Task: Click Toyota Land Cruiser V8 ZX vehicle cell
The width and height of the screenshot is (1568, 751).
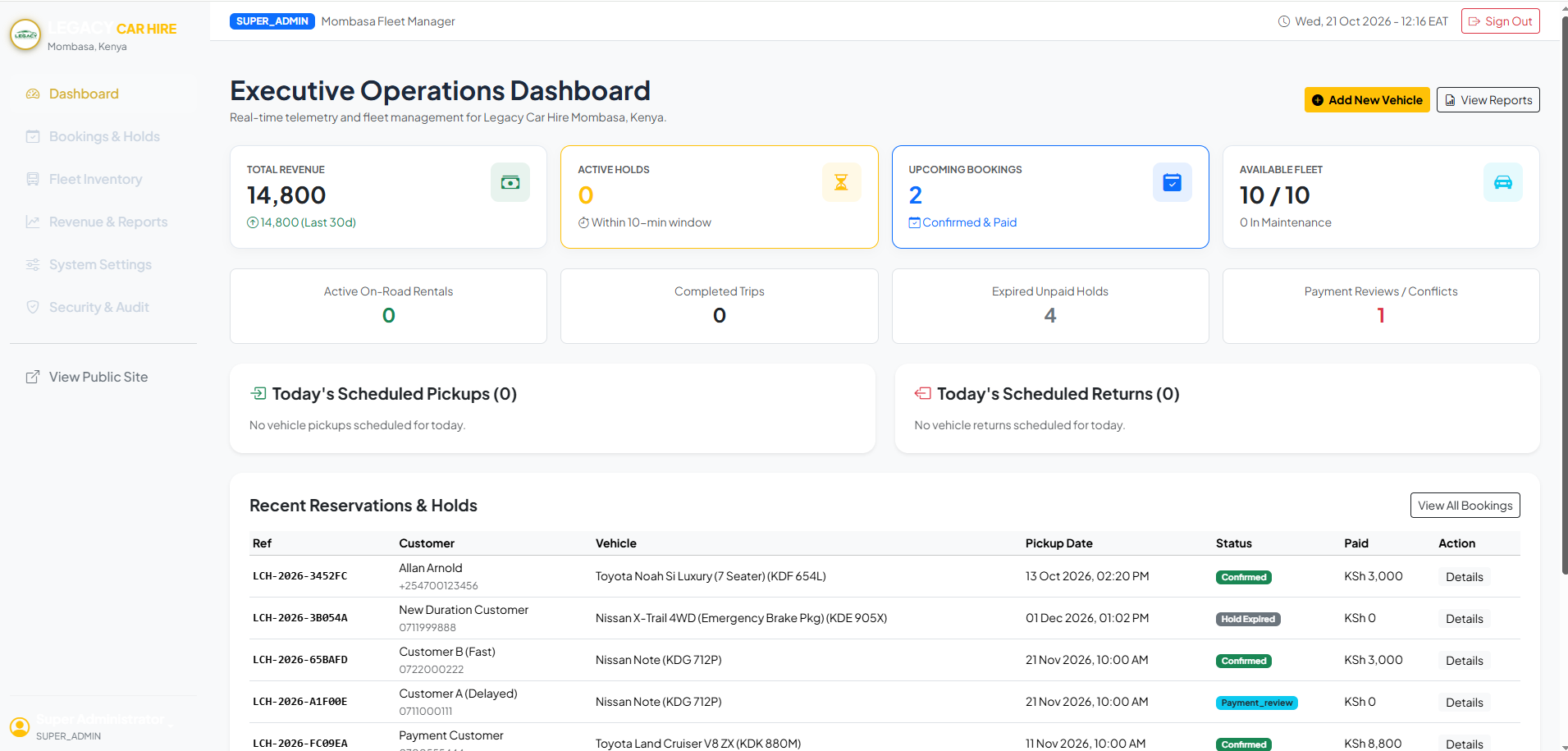Action: (x=698, y=744)
